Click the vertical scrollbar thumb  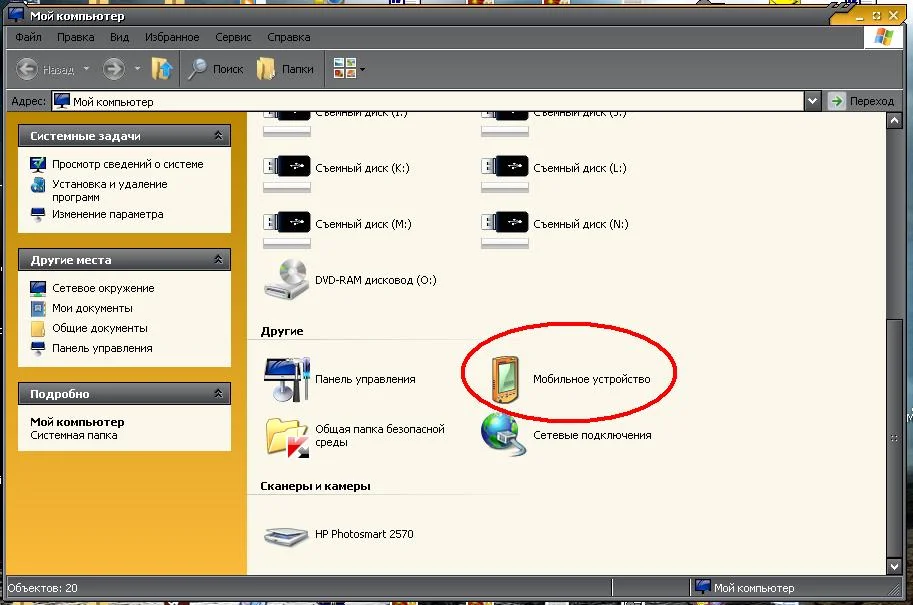[894, 438]
